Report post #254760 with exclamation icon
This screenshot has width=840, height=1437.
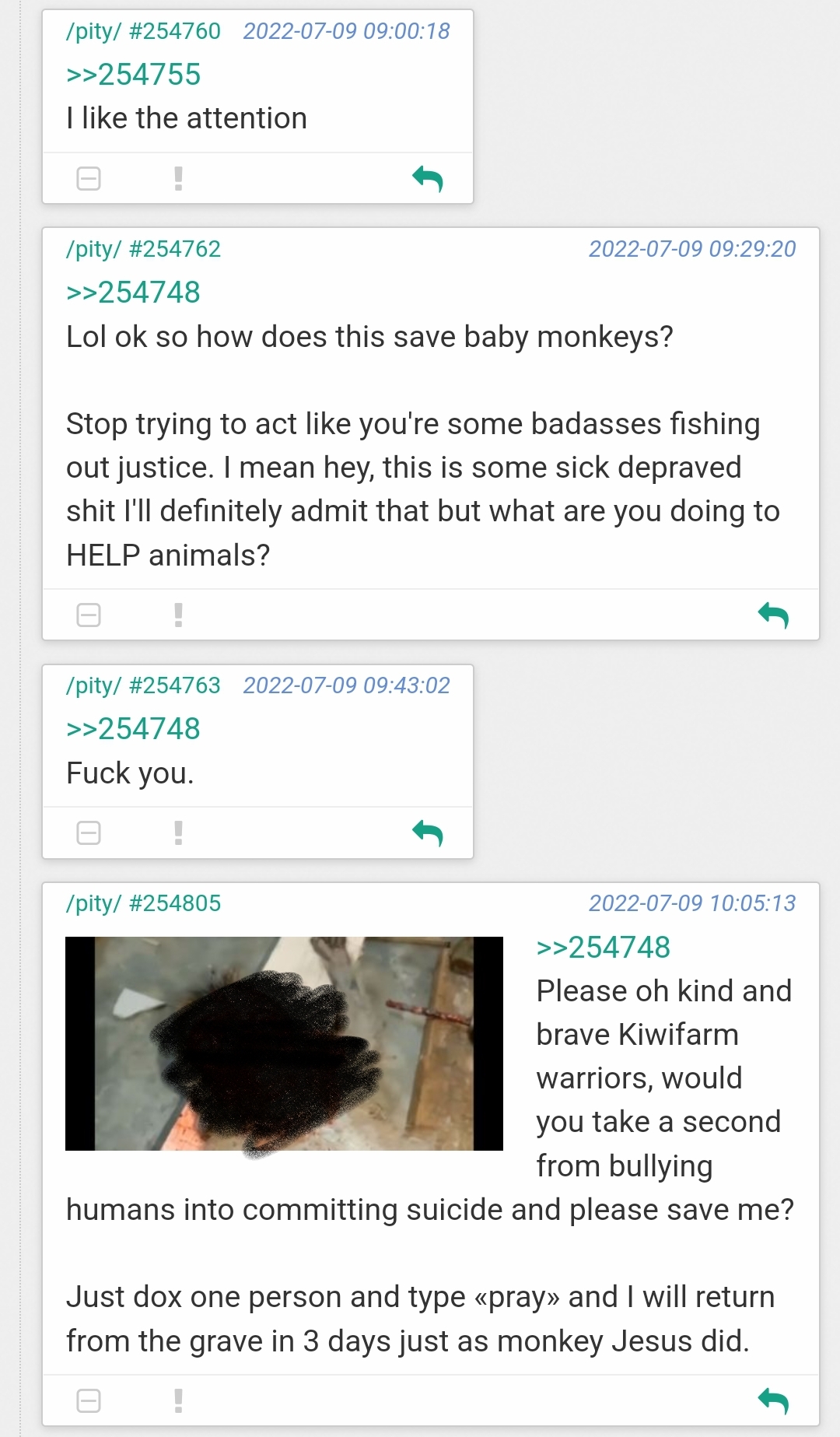(x=178, y=179)
